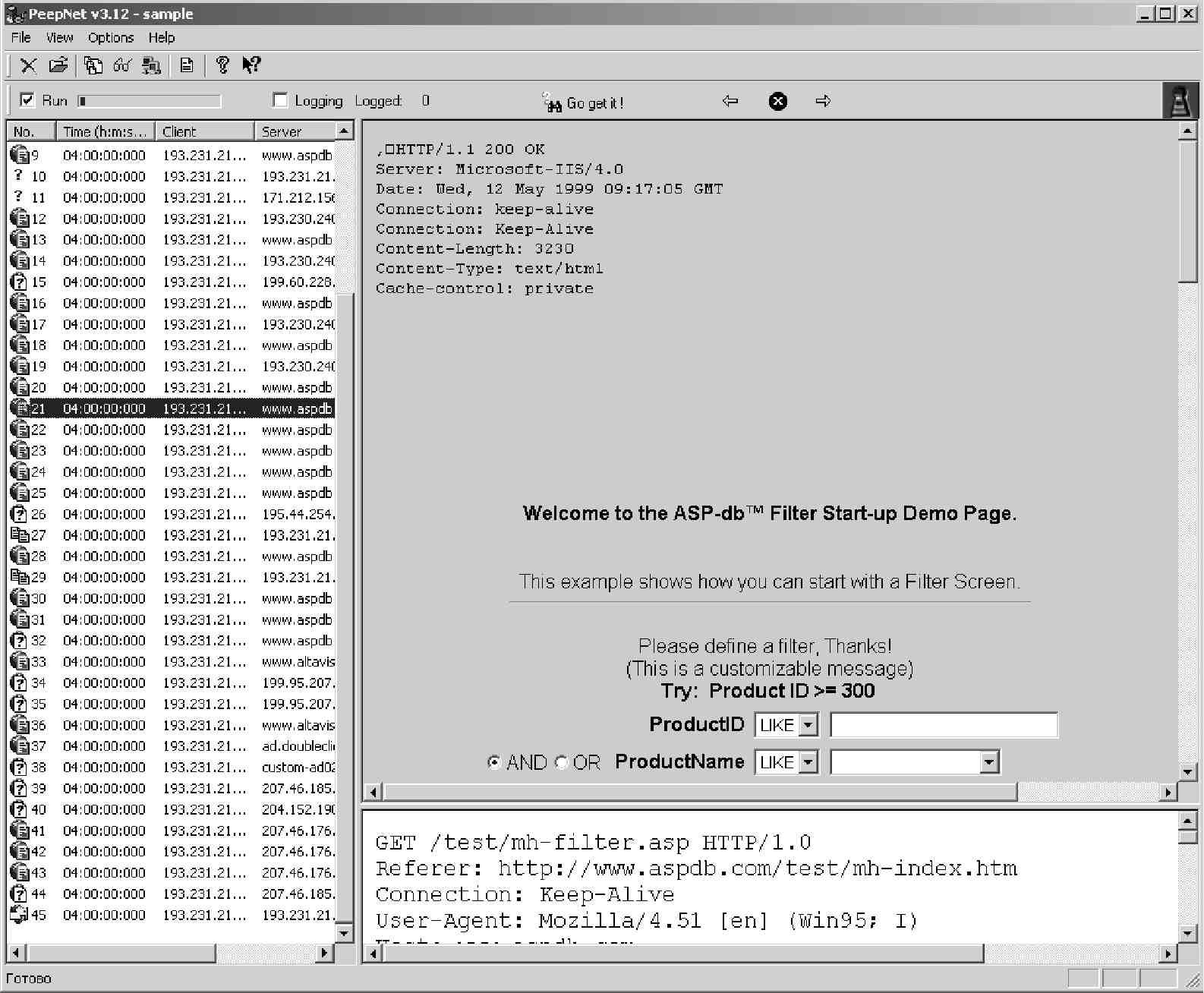Click the question page icon of packet 32
This screenshot has height=993, width=1204.
20,641
